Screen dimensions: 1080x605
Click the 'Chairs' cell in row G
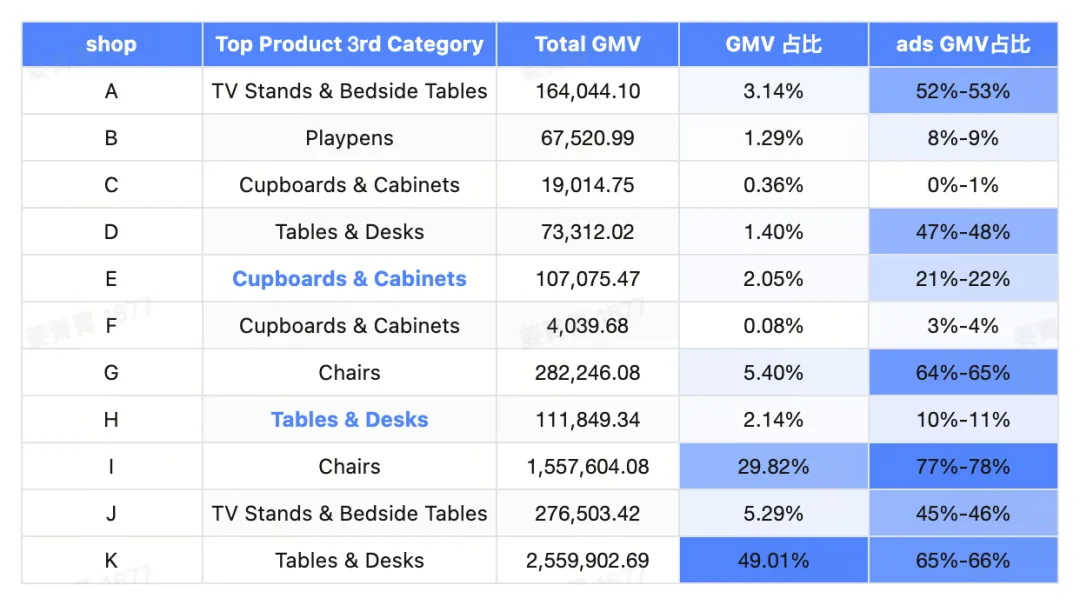click(x=349, y=373)
